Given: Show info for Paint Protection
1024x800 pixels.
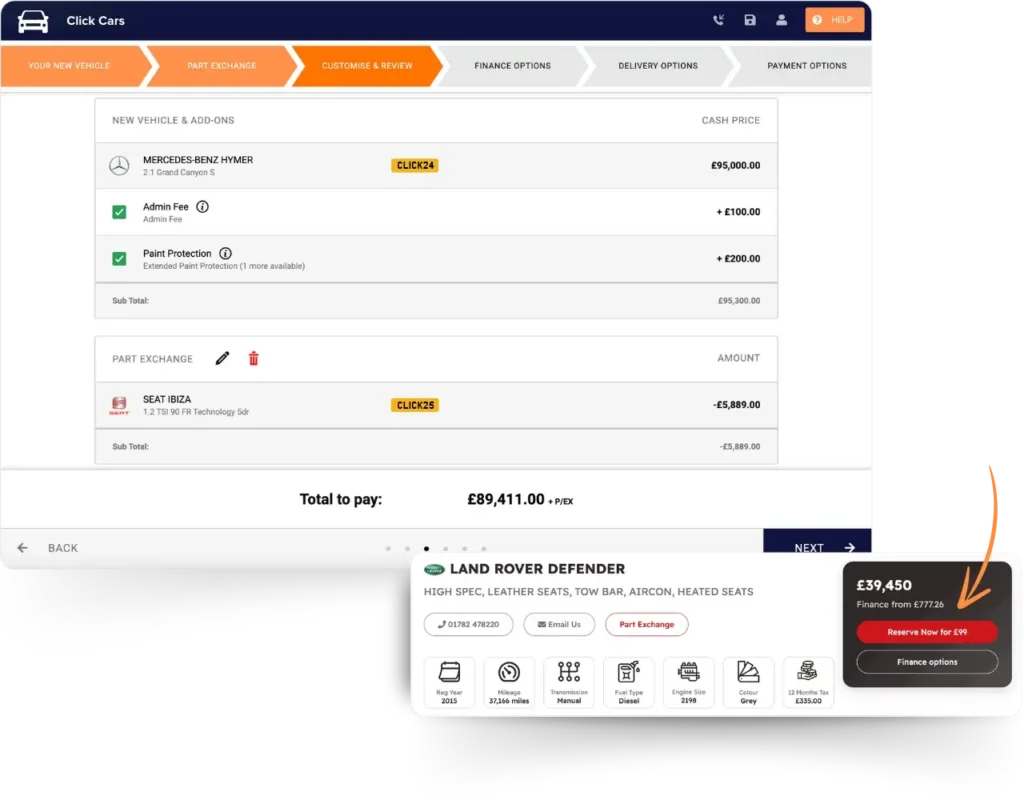Looking at the screenshot, I should tap(225, 253).
